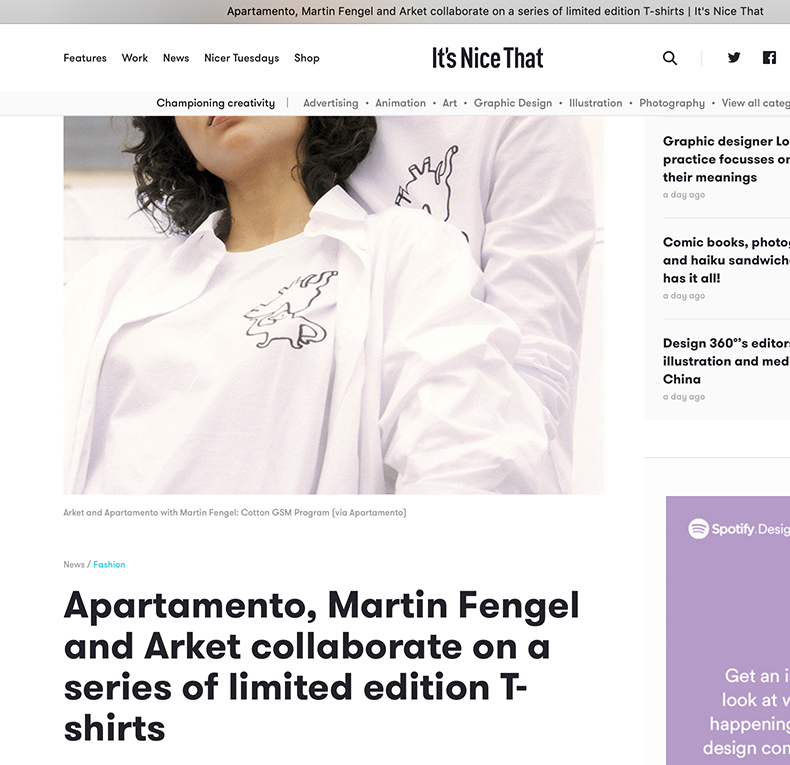This screenshot has width=790, height=765.
Task: Visit the Twitter bird icon link
Action: pyautogui.click(x=734, y=57)
